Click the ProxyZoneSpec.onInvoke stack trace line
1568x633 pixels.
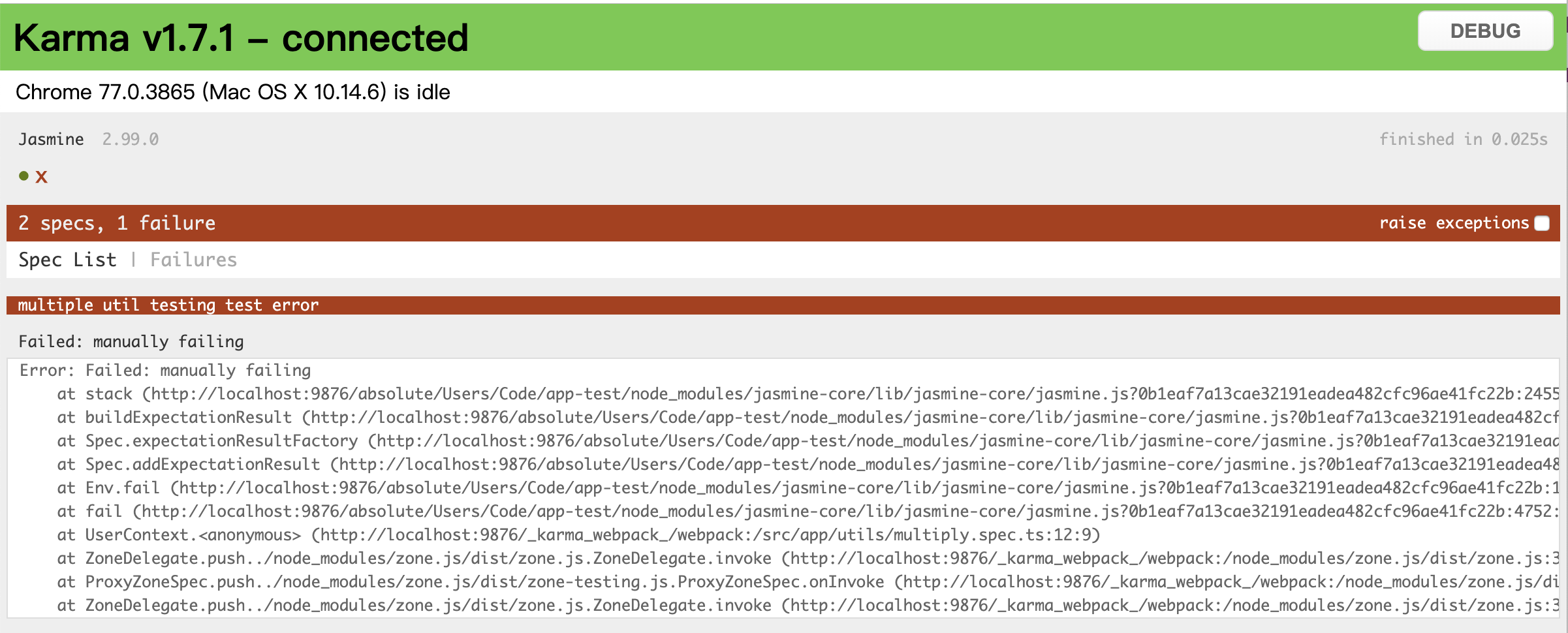(x=808, y=582)
